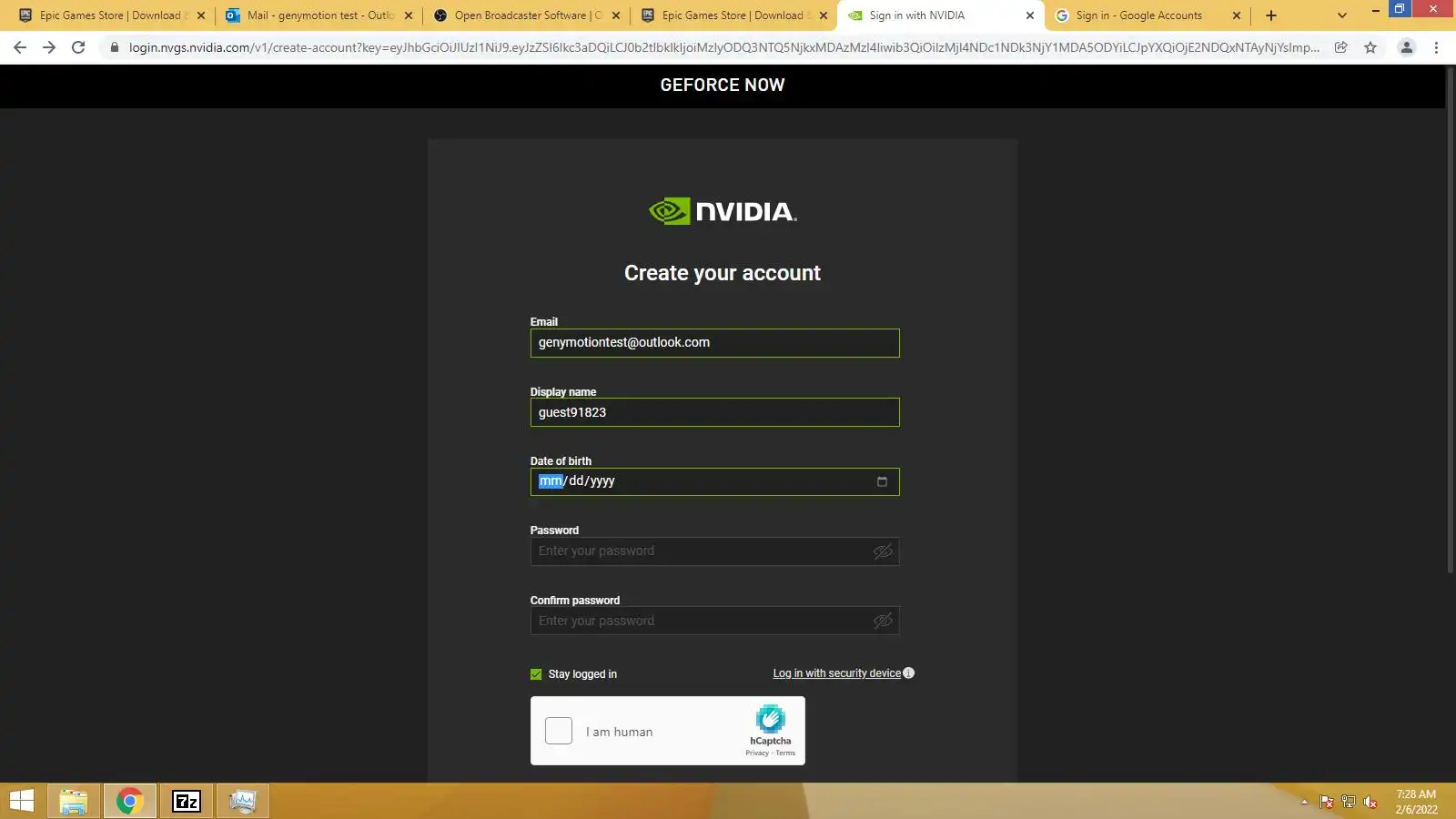The height and width of the screenshot is (819, 1456).
Task: View site security lock information
Action: coord(114,47)
